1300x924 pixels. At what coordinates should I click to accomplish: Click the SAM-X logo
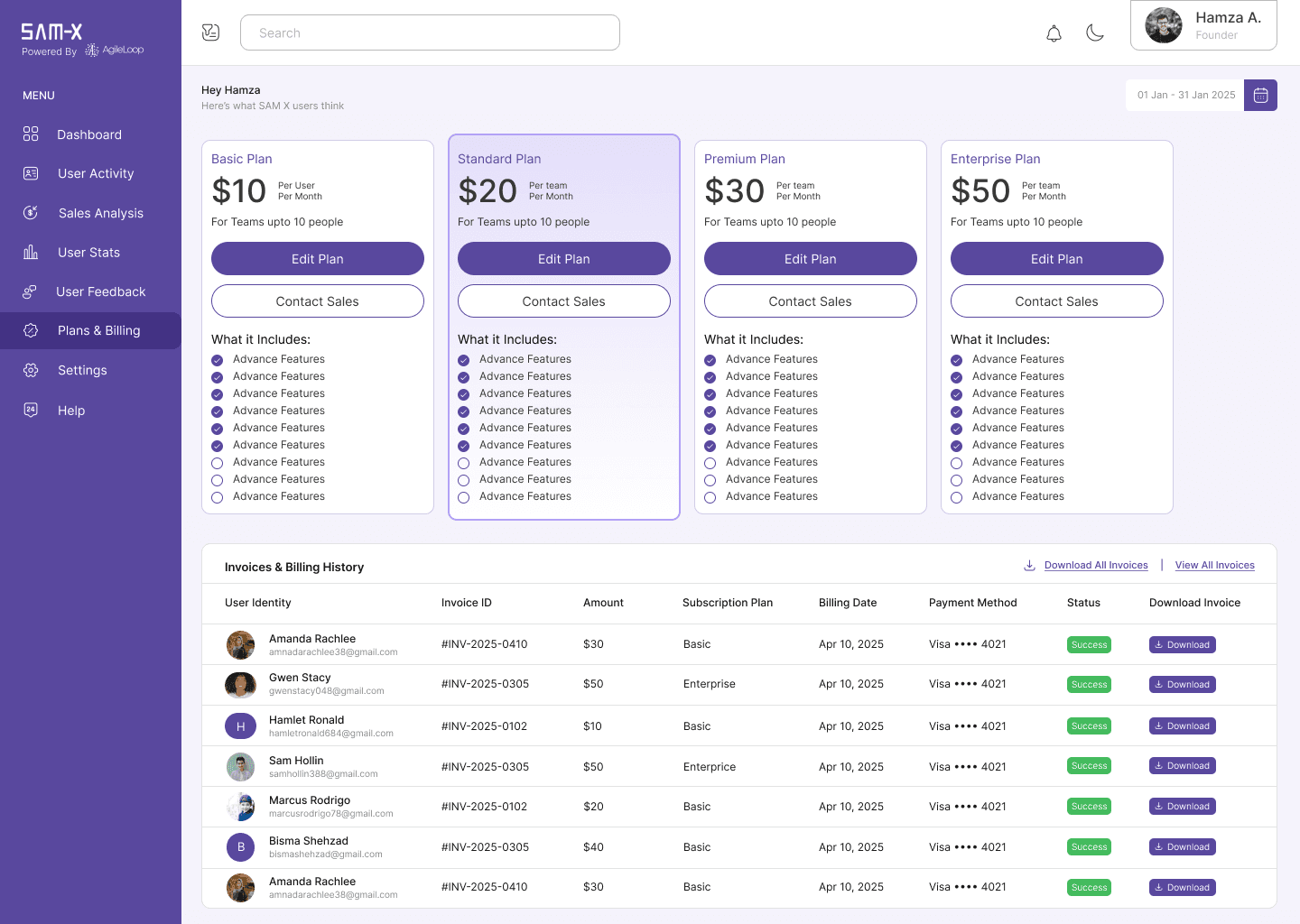pyautogui.click(x=52, y=32)
